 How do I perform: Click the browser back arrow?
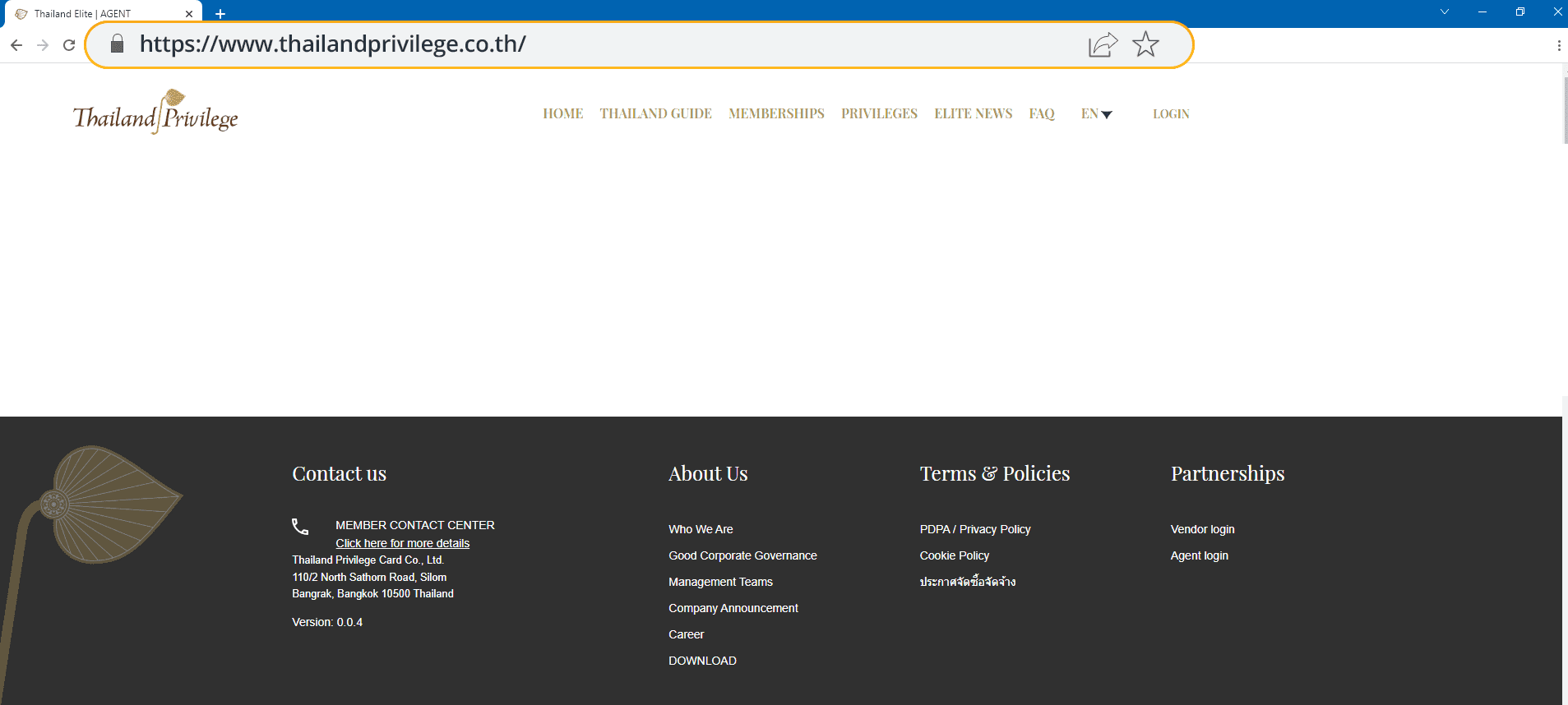[x=16, y=45]
